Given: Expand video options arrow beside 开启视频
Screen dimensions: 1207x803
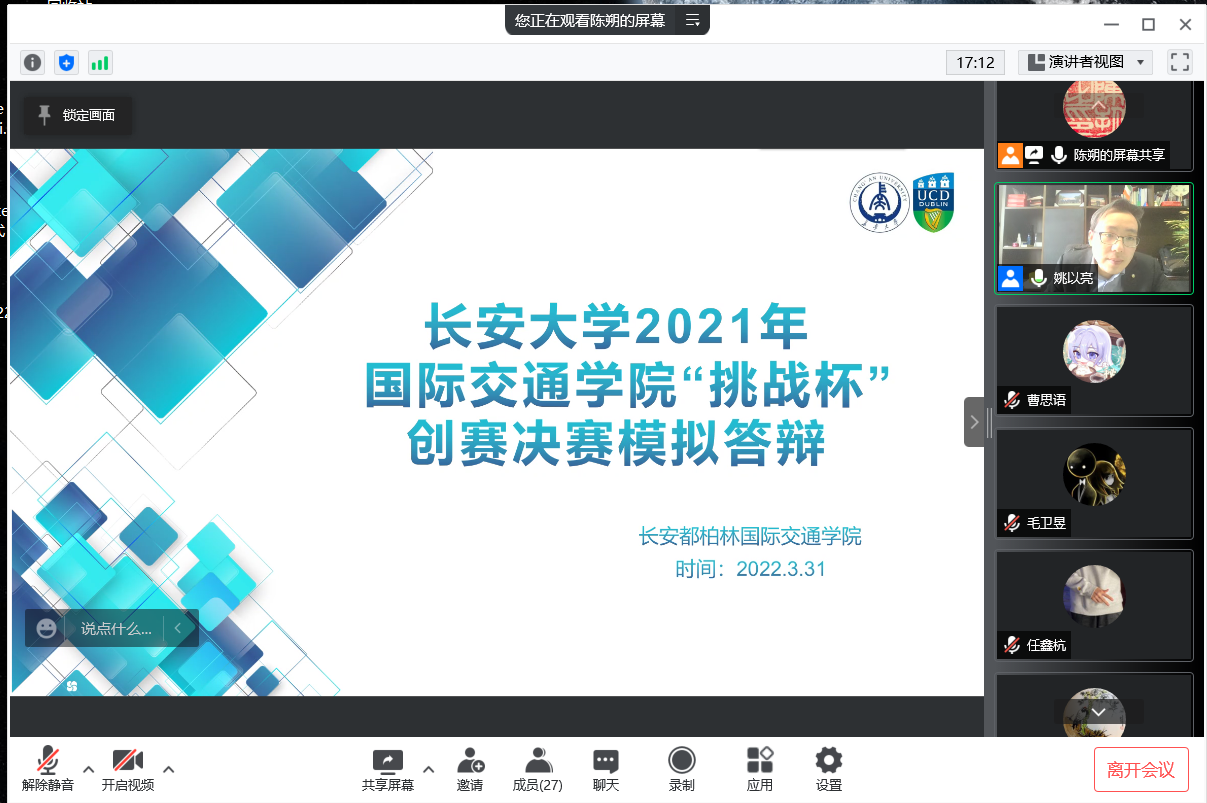Looking at the screenshot, I should 169,769.
